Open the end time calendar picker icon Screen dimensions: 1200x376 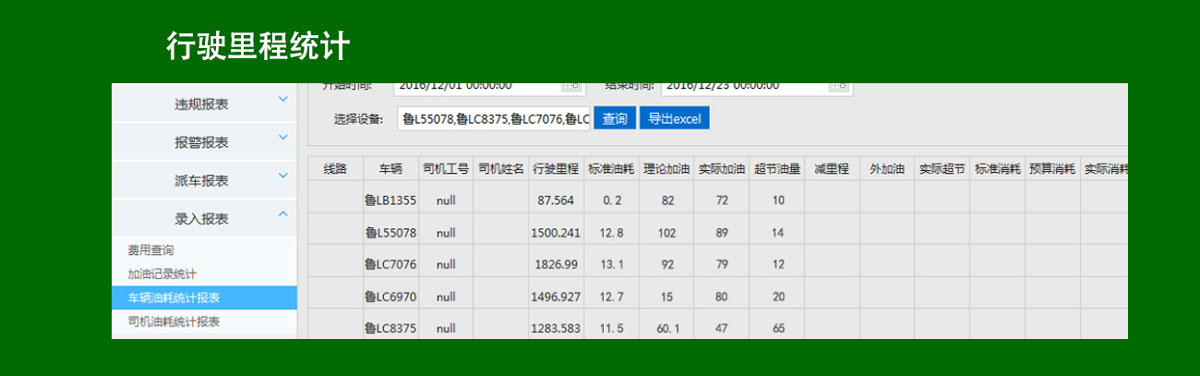[x=838, y=87]
